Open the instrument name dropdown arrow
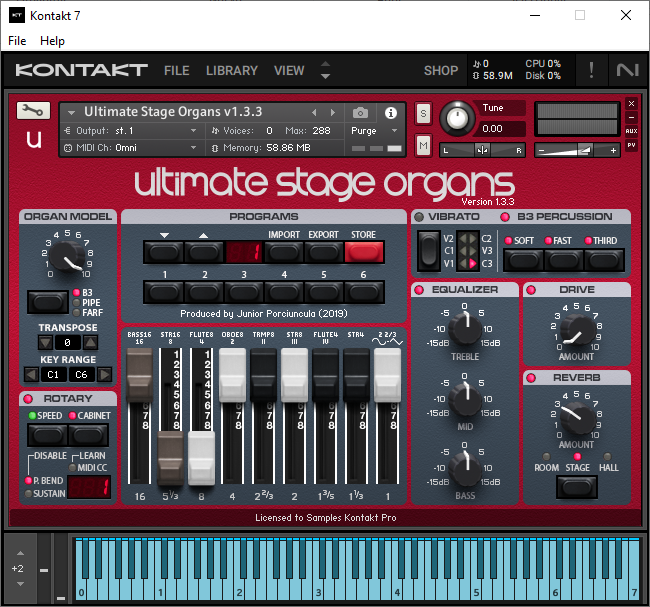The width and height of the screenshot is (650, 607). (71, 112)
